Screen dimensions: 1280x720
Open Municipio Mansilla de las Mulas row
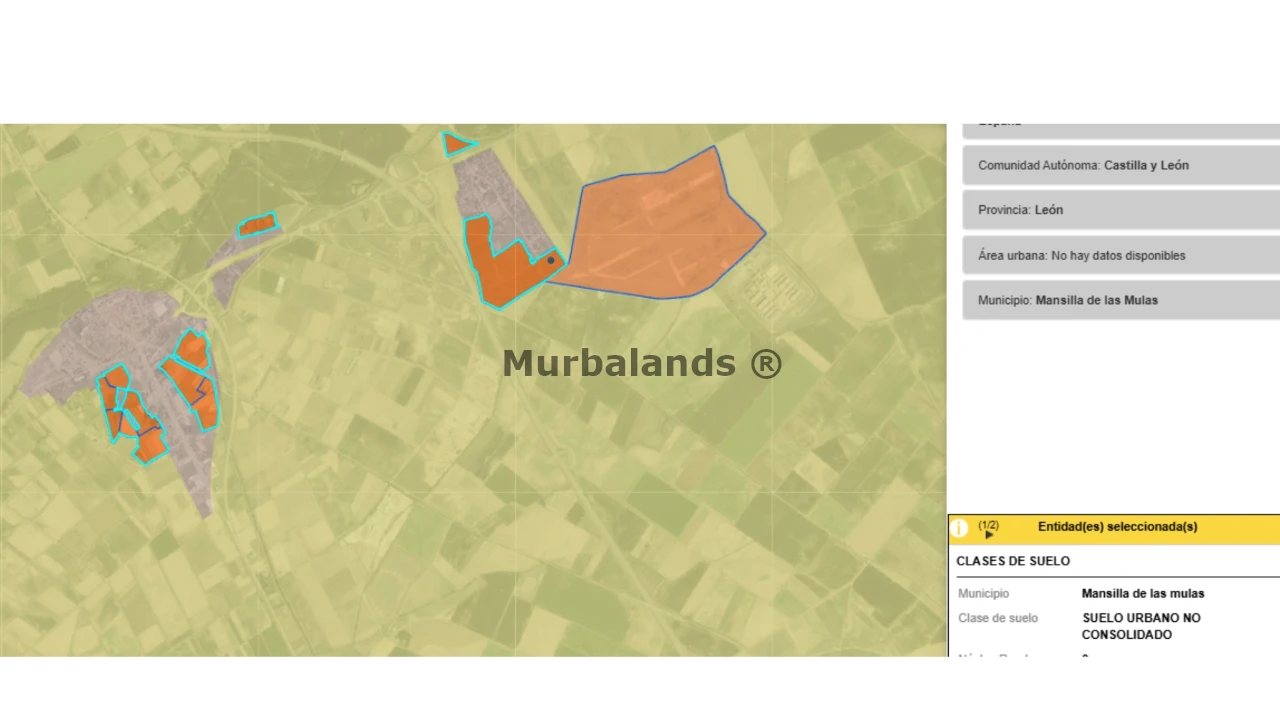[1120, 300]
